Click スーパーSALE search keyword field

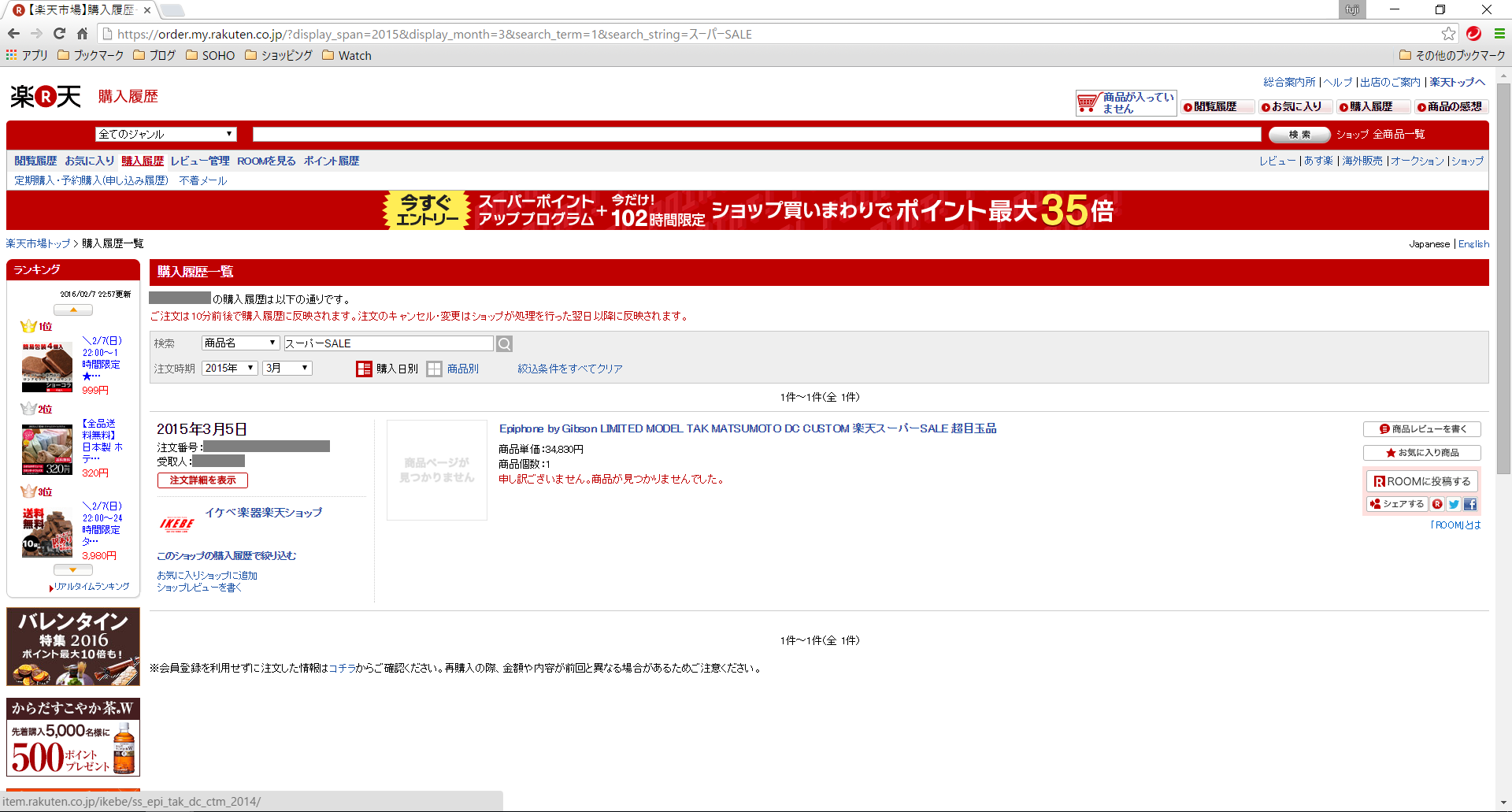[388, 343]
